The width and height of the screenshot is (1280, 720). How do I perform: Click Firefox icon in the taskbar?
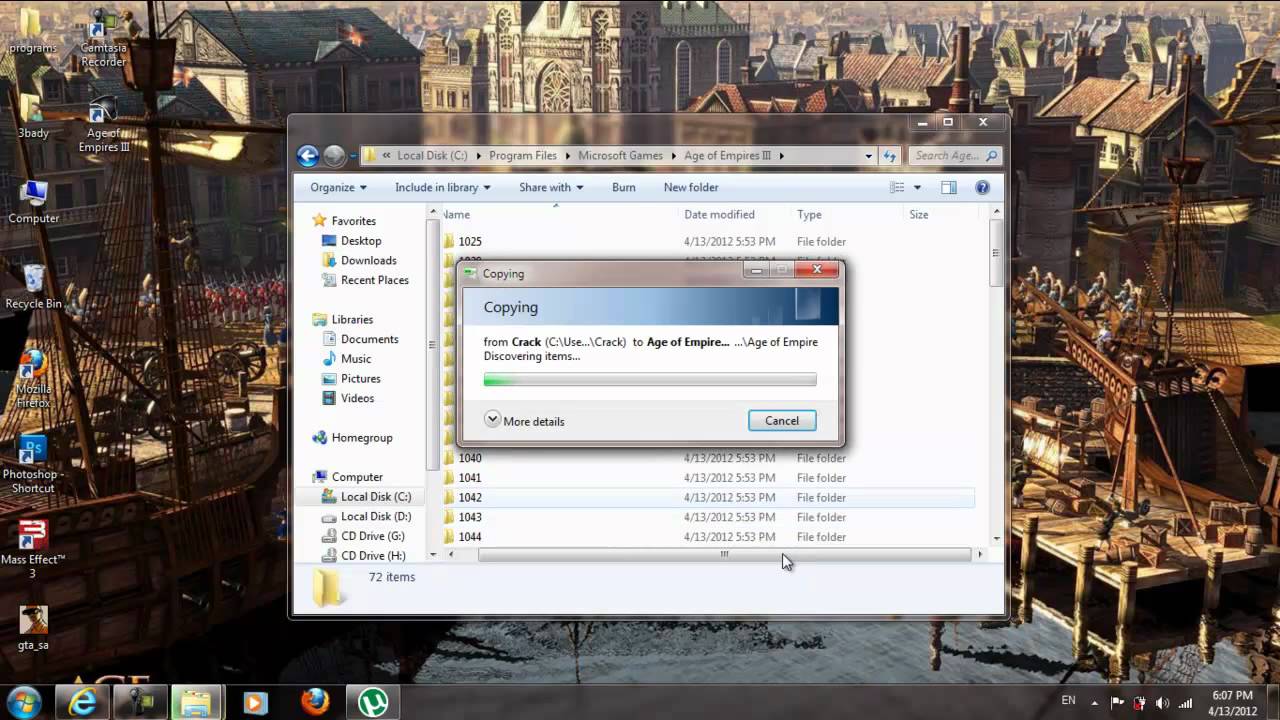[315, 702]
